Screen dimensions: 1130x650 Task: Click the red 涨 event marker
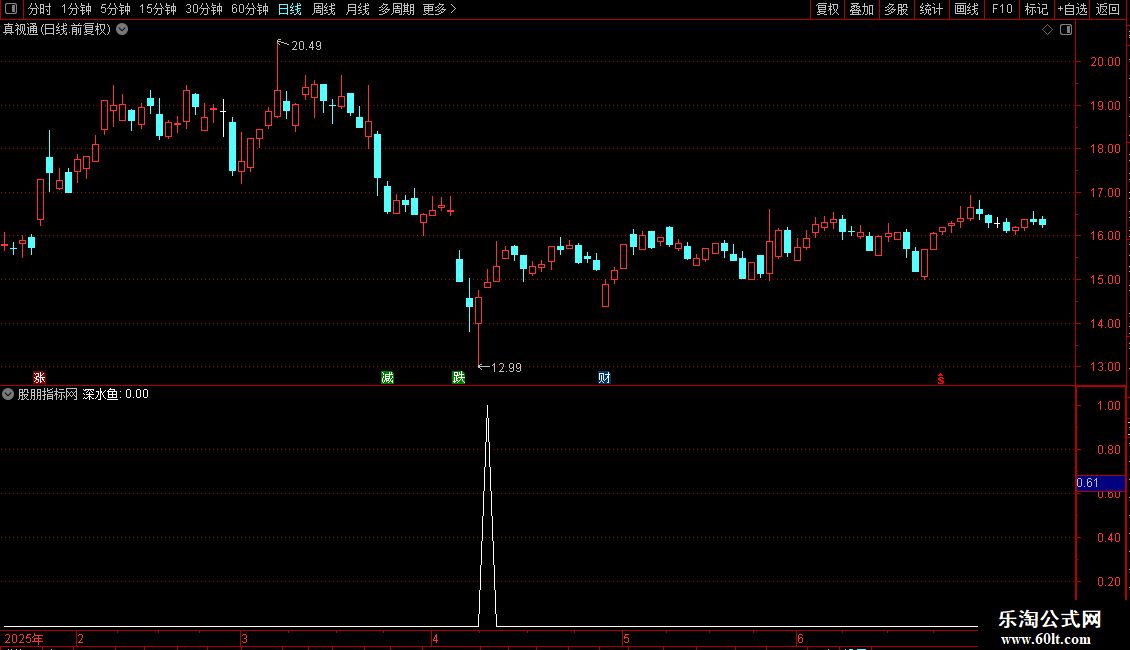(40, 378)
